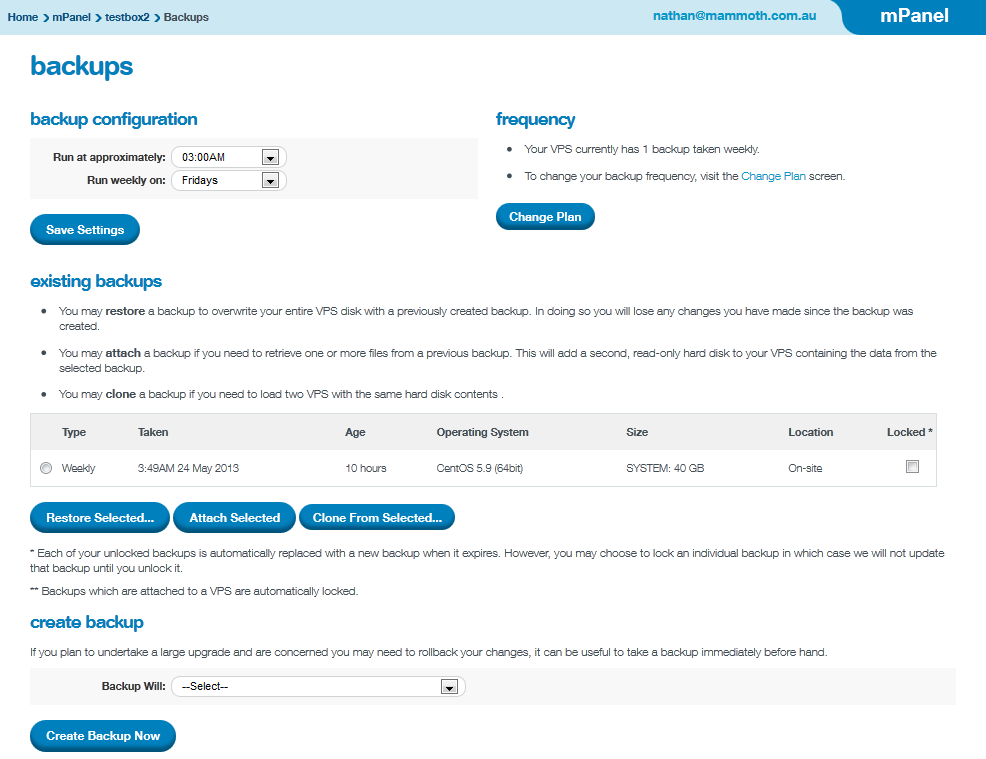
Task: Click the Create Backup Now button
Action: tap(103, 736)
